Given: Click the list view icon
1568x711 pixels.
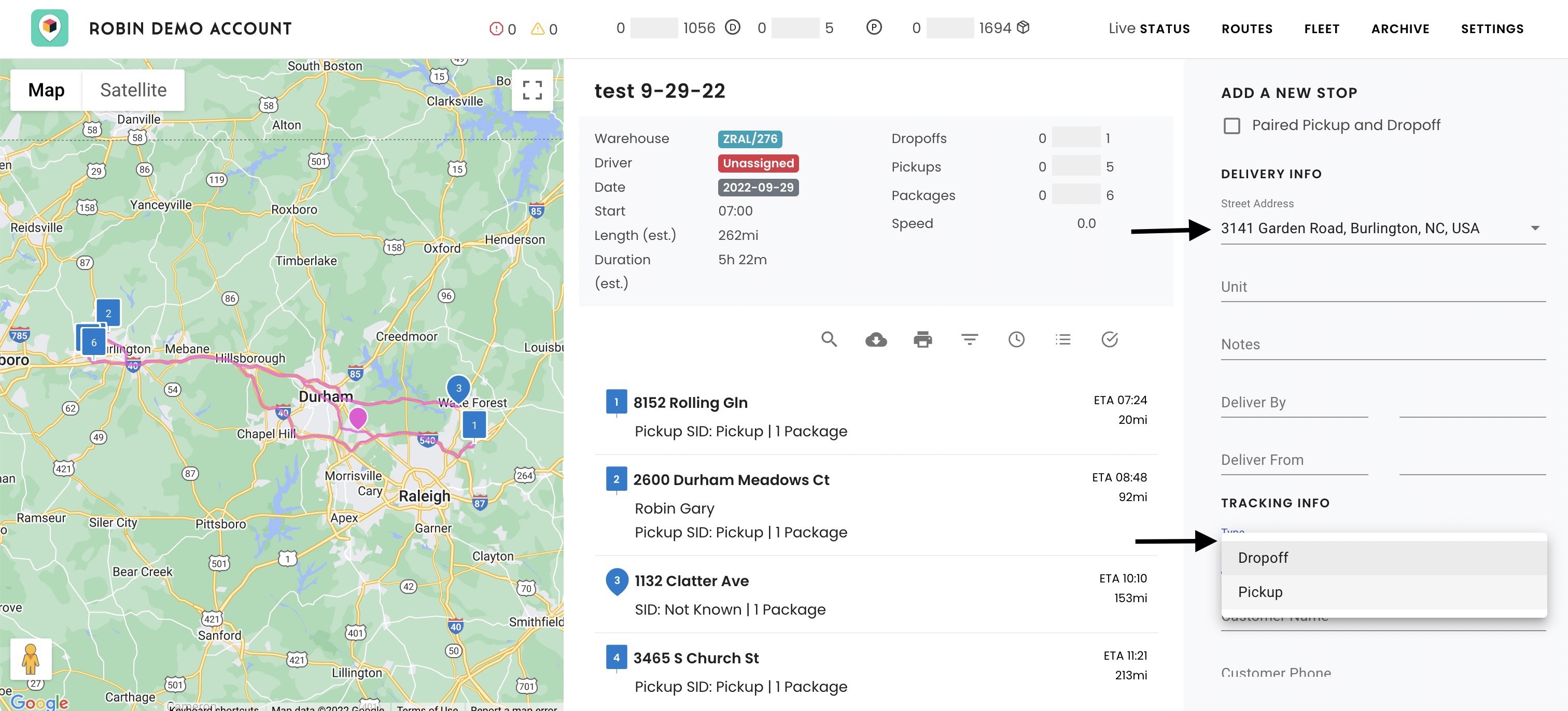Looking at the screenshot, I should (1063, 339).
